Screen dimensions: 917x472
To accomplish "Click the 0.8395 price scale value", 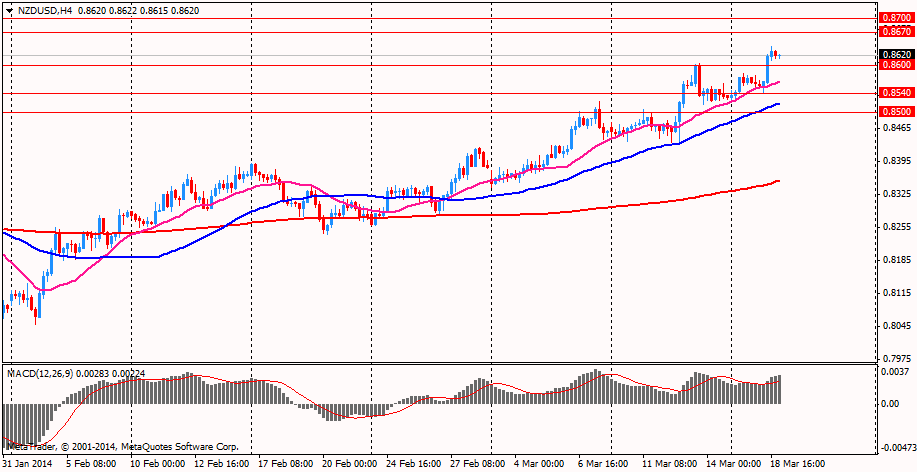I will [x=898, y=161].
